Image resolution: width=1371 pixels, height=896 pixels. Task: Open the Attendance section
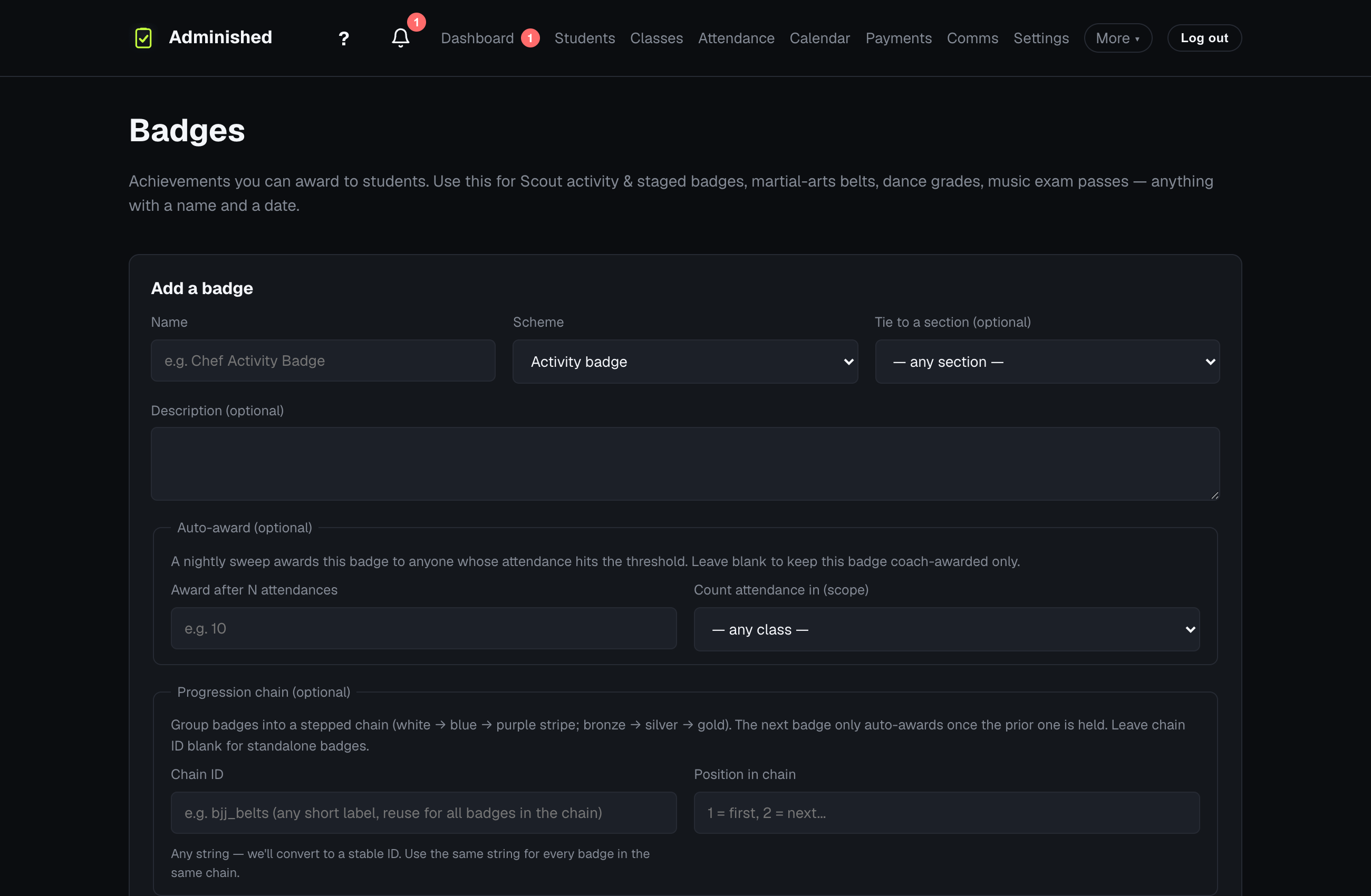(736, 38)
